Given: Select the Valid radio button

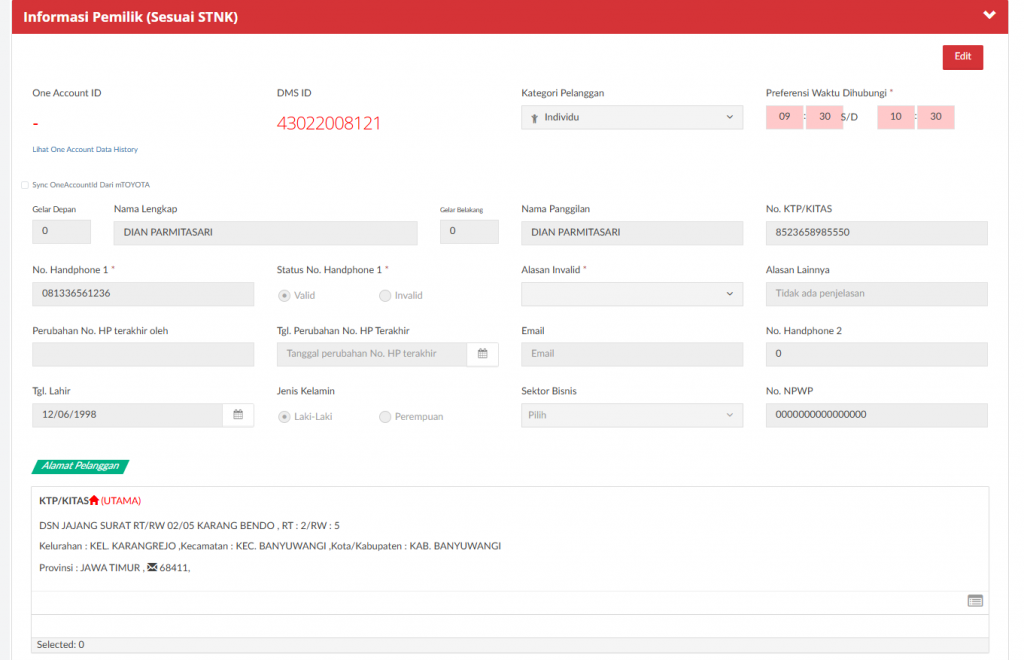Looking at the screenshot, I should [285, 295].
